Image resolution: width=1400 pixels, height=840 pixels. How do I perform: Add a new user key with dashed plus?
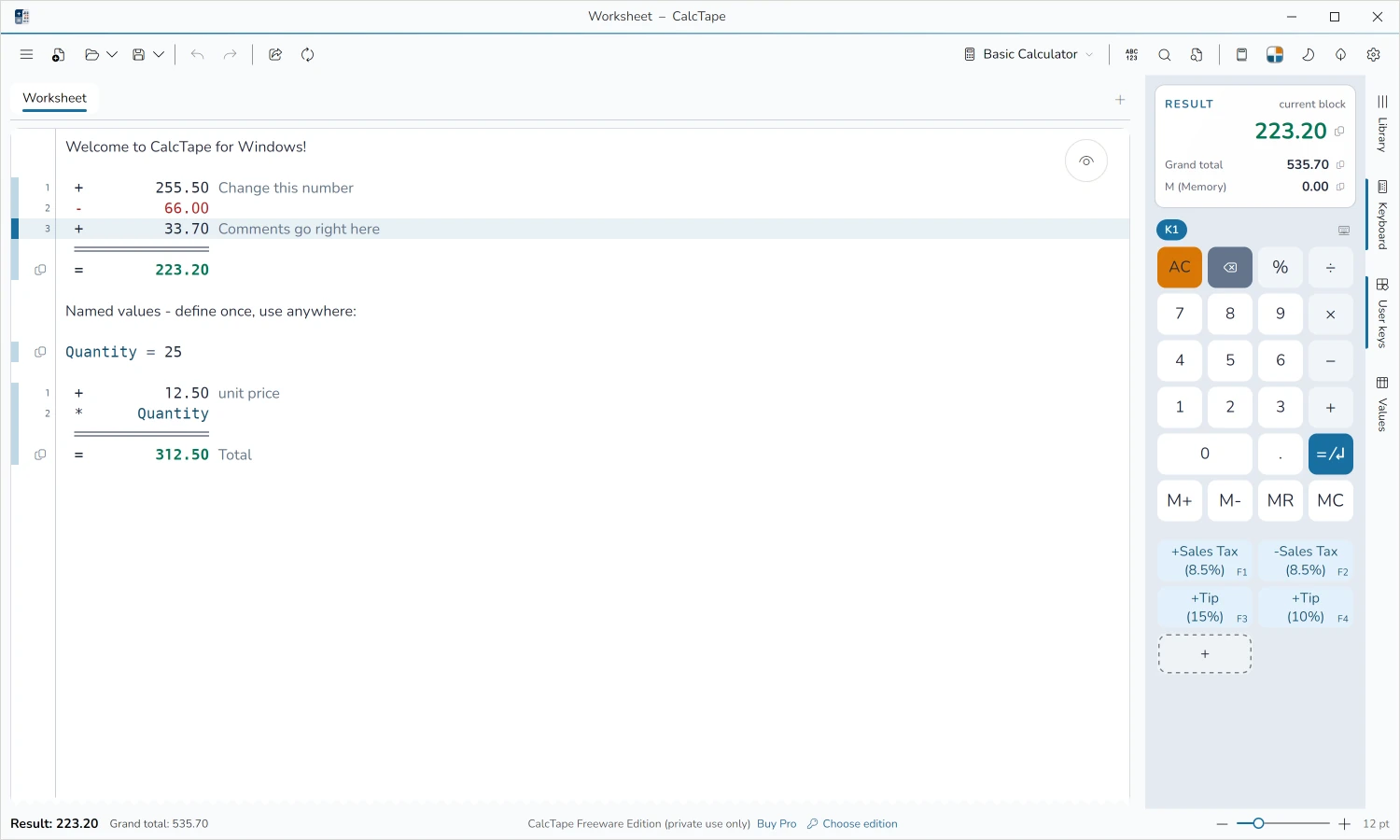(x=1205, y=654)
